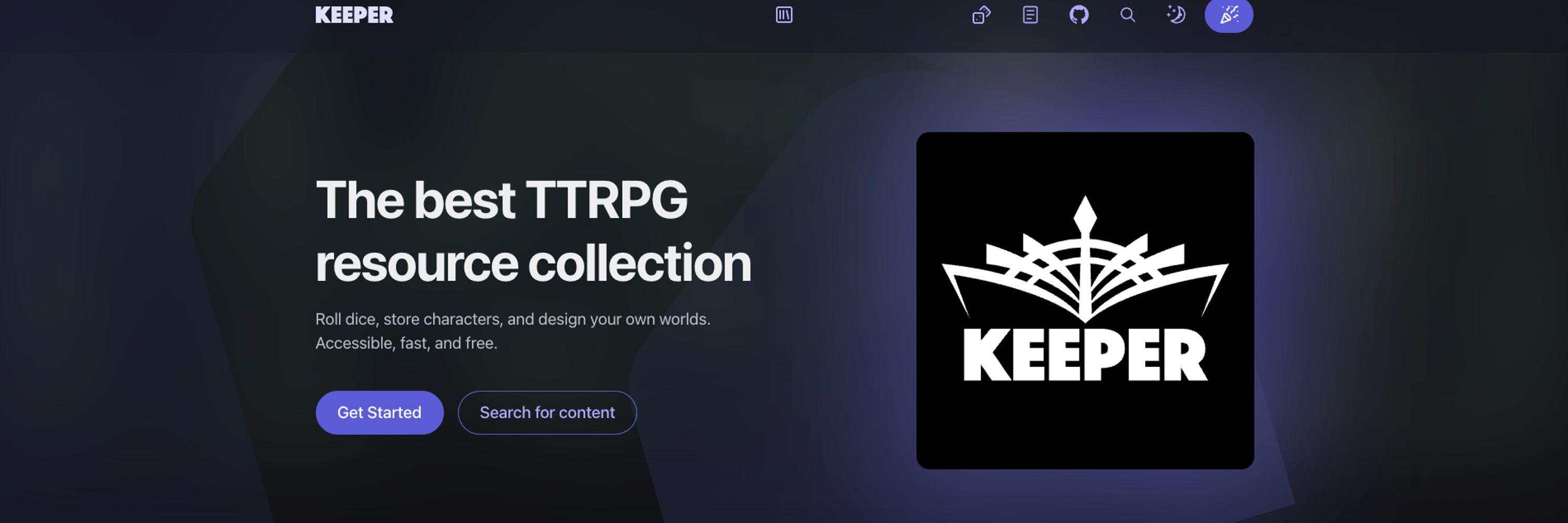Screen dimensions: 1568x523
Task: Open search via magnifying glass icon
Action: 1128,15
